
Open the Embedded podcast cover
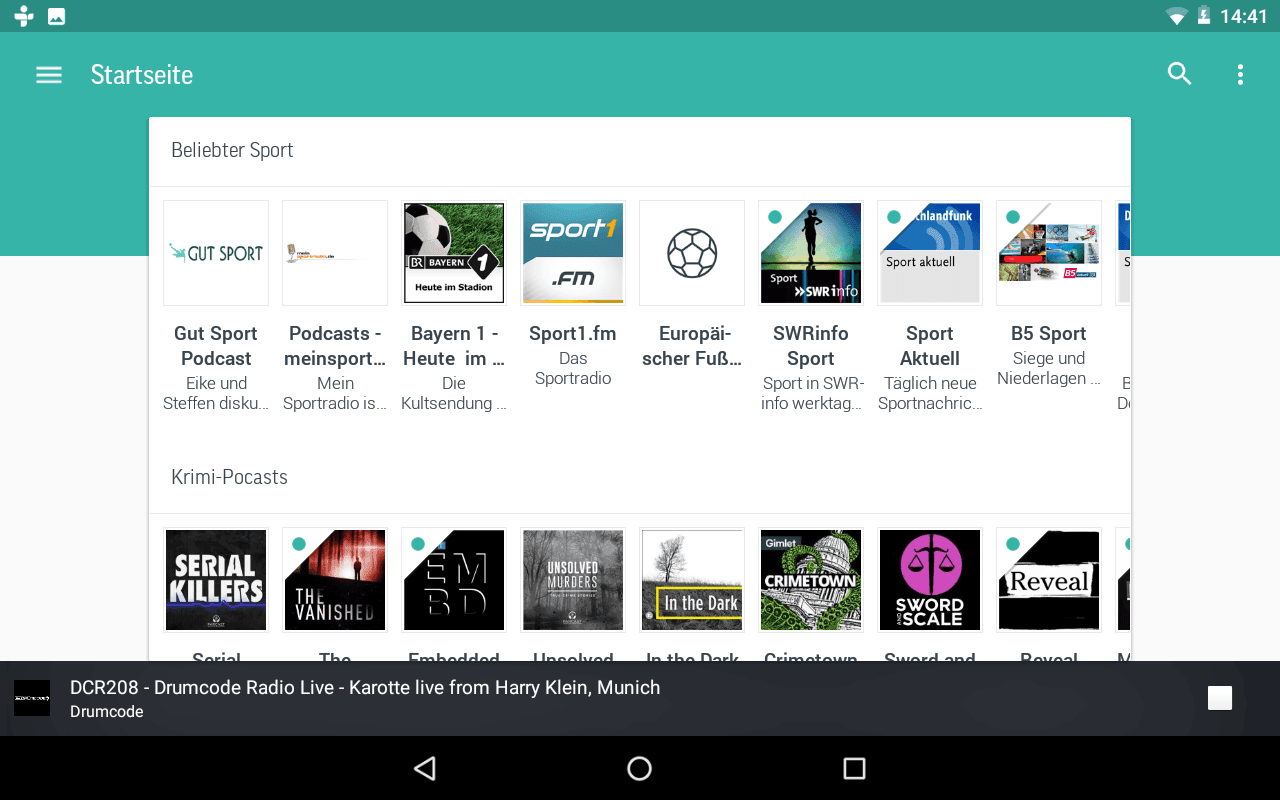tap(454, 580)
